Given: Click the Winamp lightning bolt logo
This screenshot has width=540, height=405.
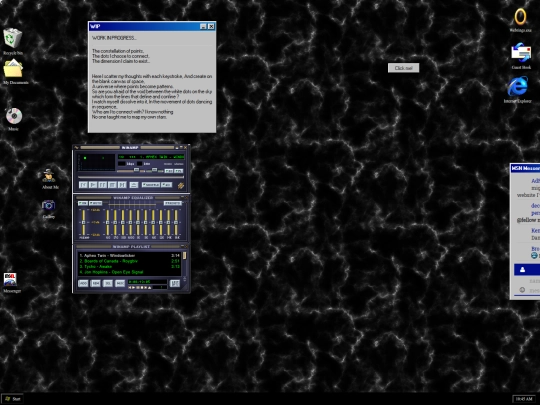Looking at the screenshot, I should click(181, 186).
